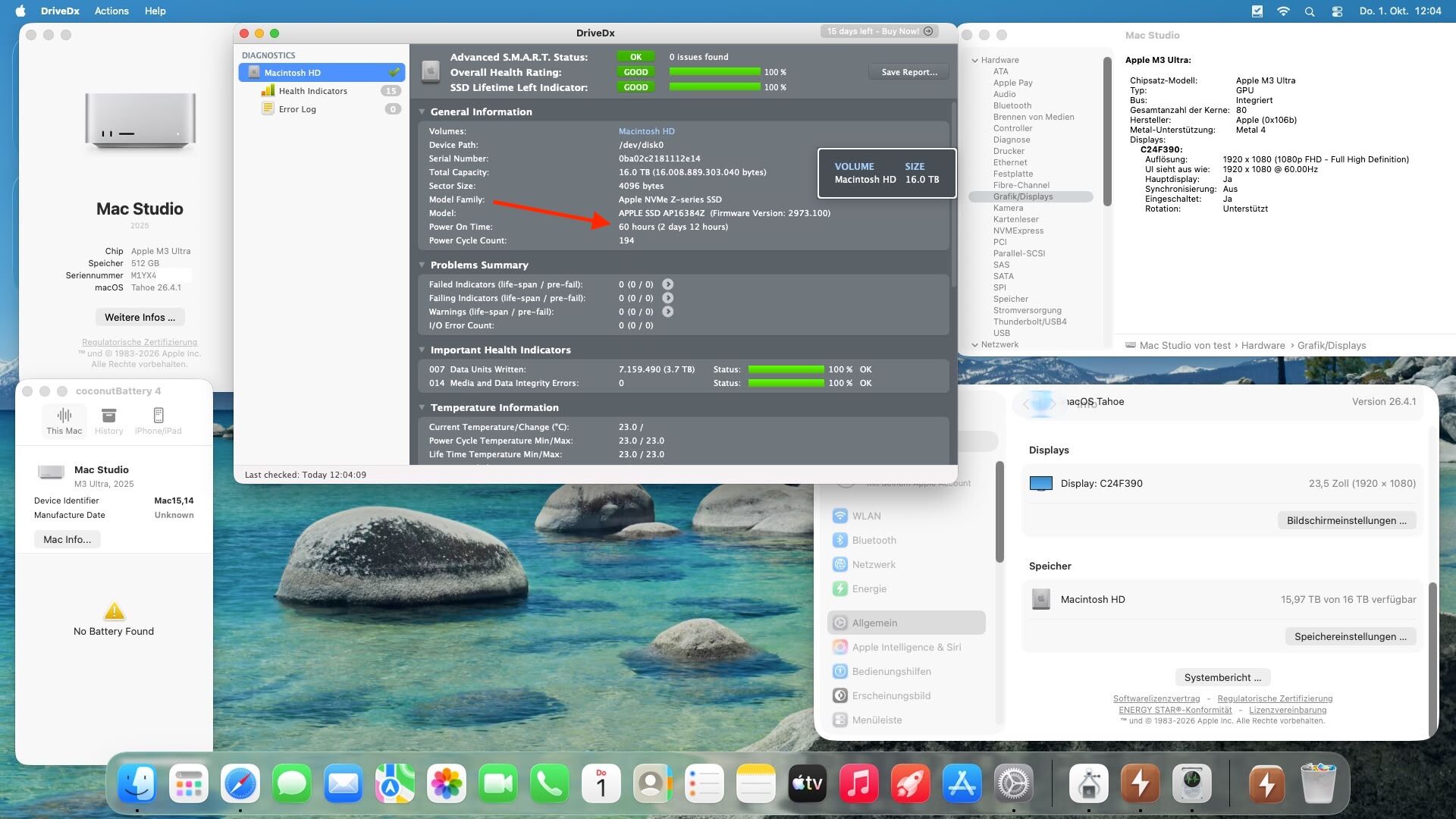Viewport: 1456px width, 819px height.
Task: Click the Overall Health Rating progress bar
Action: (x=714, y=72)
